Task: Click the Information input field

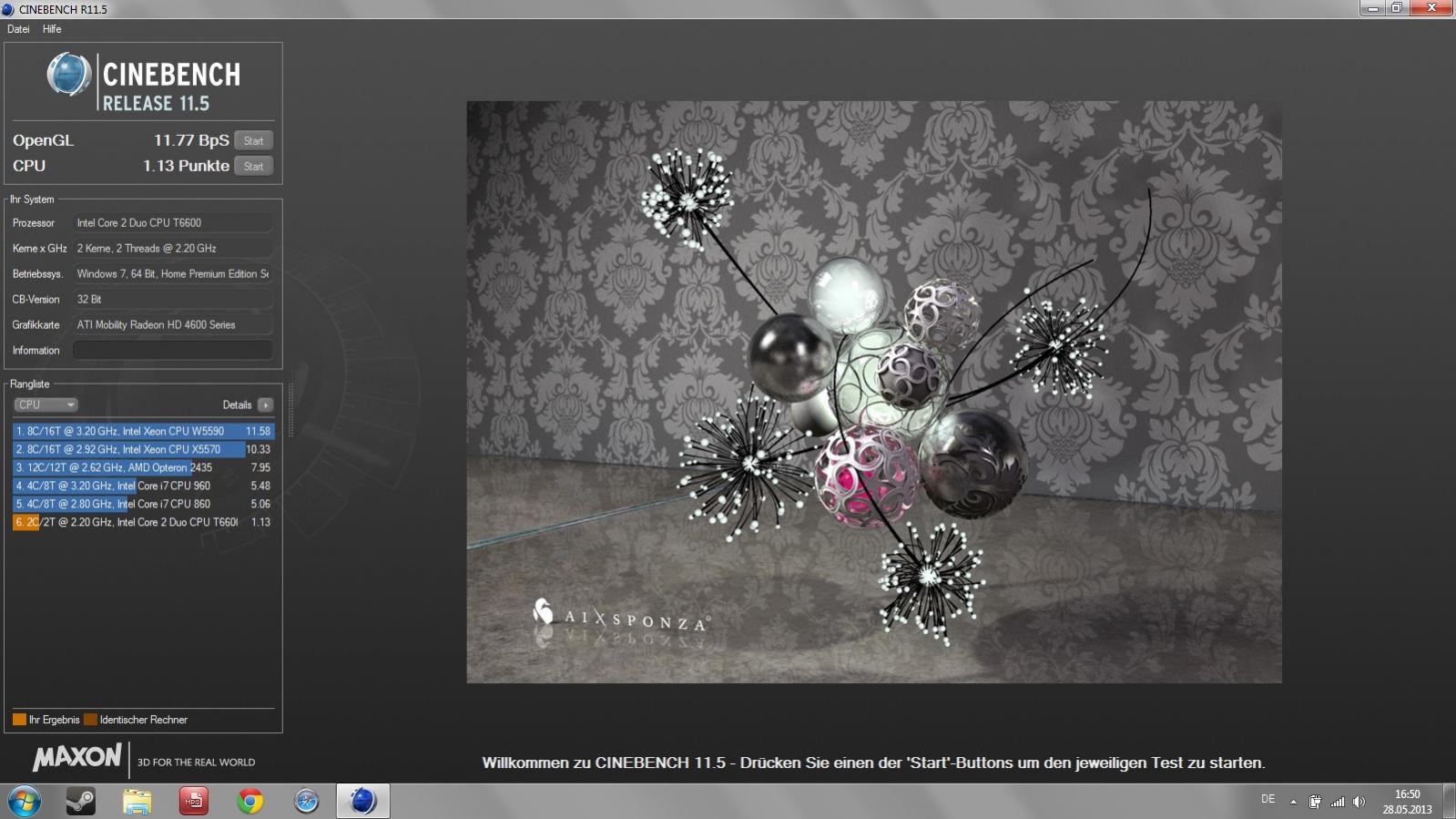Action: click(173, 350)
